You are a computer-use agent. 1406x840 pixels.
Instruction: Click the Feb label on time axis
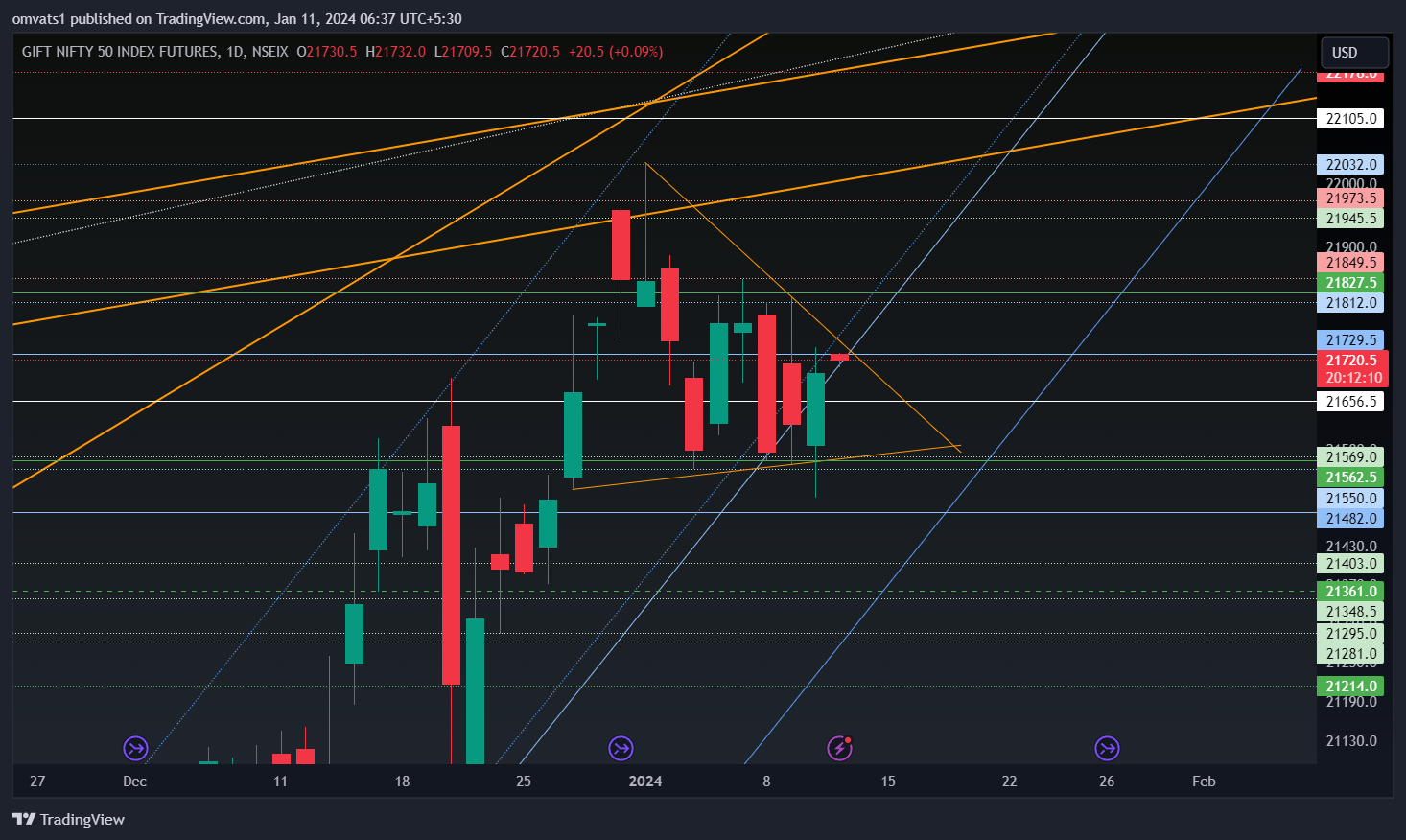(x=1204, y=782)
